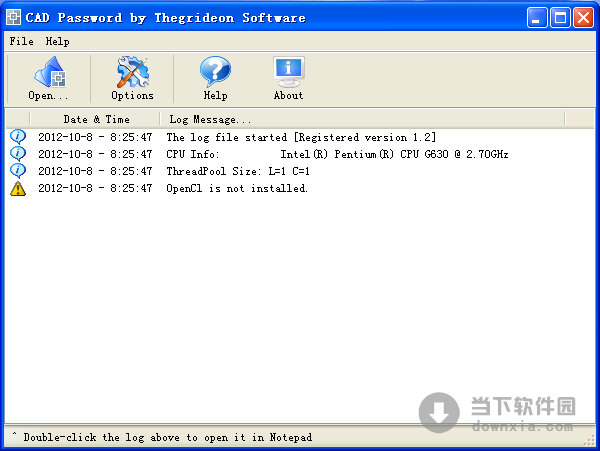The width and height of the screenshot is (600, 451).
Task: Select the 'ThreadPool Size: L=1 C=1' message
Action: [x=238, y=171]
